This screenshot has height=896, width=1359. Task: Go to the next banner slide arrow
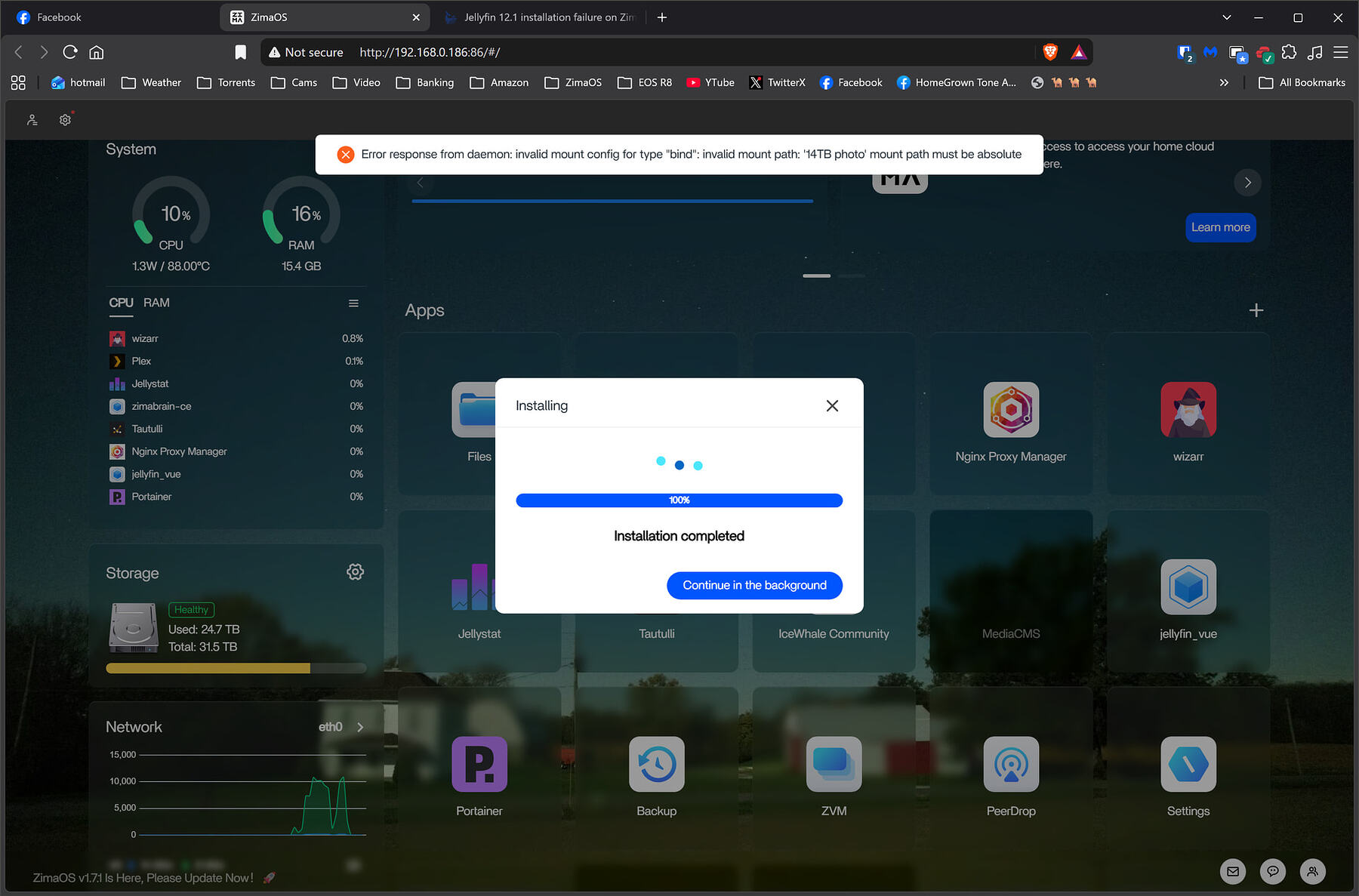click(1247, 183)
